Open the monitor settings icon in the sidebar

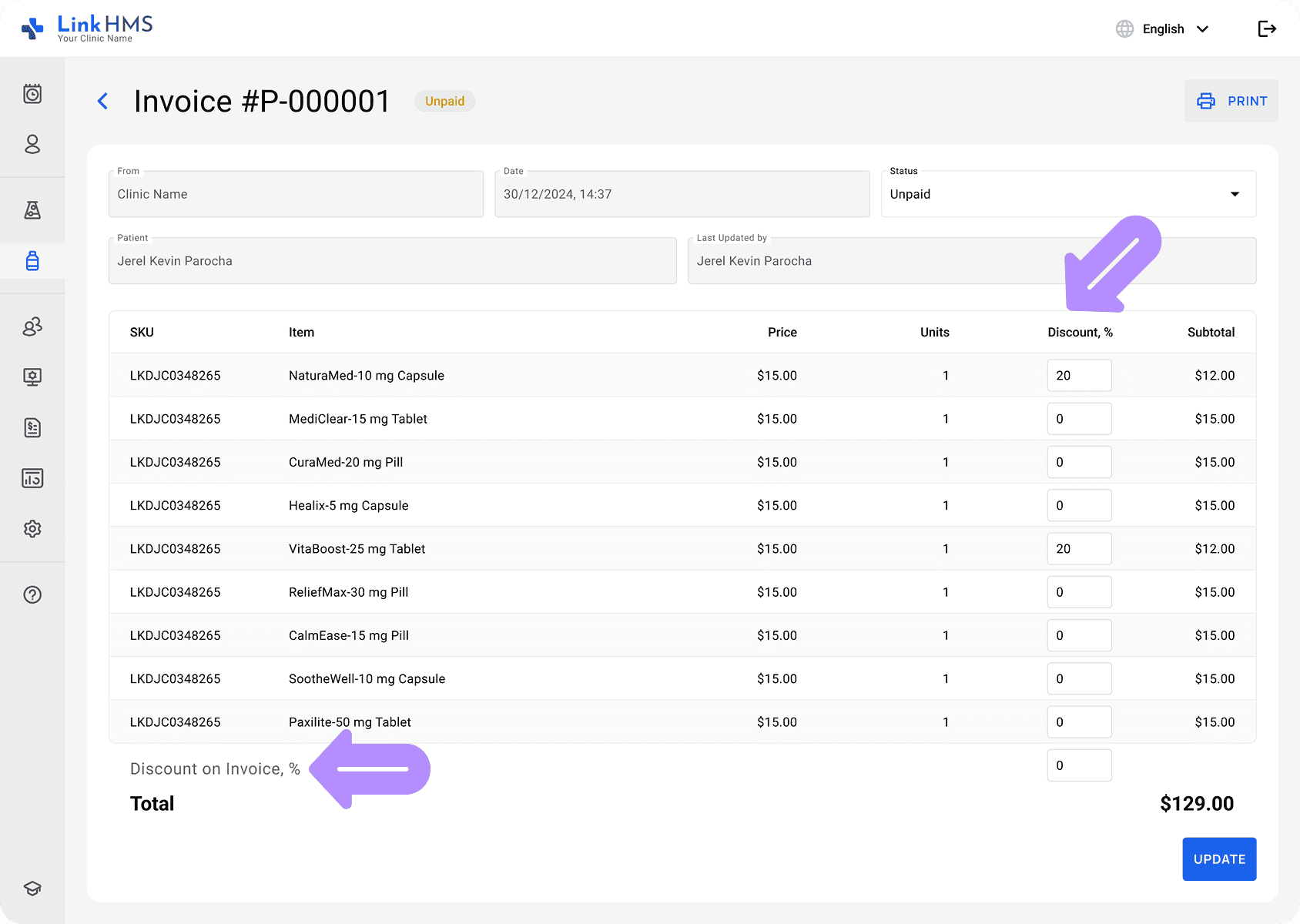pyautogui.click(x=32, y=377)
